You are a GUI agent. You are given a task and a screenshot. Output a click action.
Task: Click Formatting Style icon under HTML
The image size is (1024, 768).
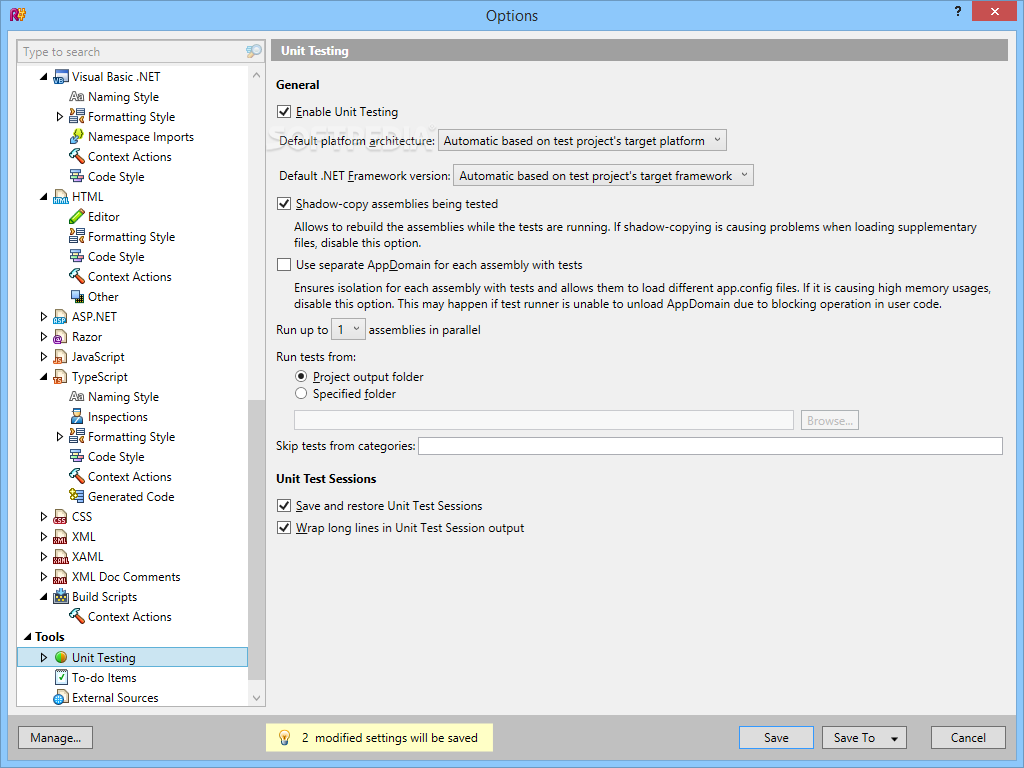[76, 236]
